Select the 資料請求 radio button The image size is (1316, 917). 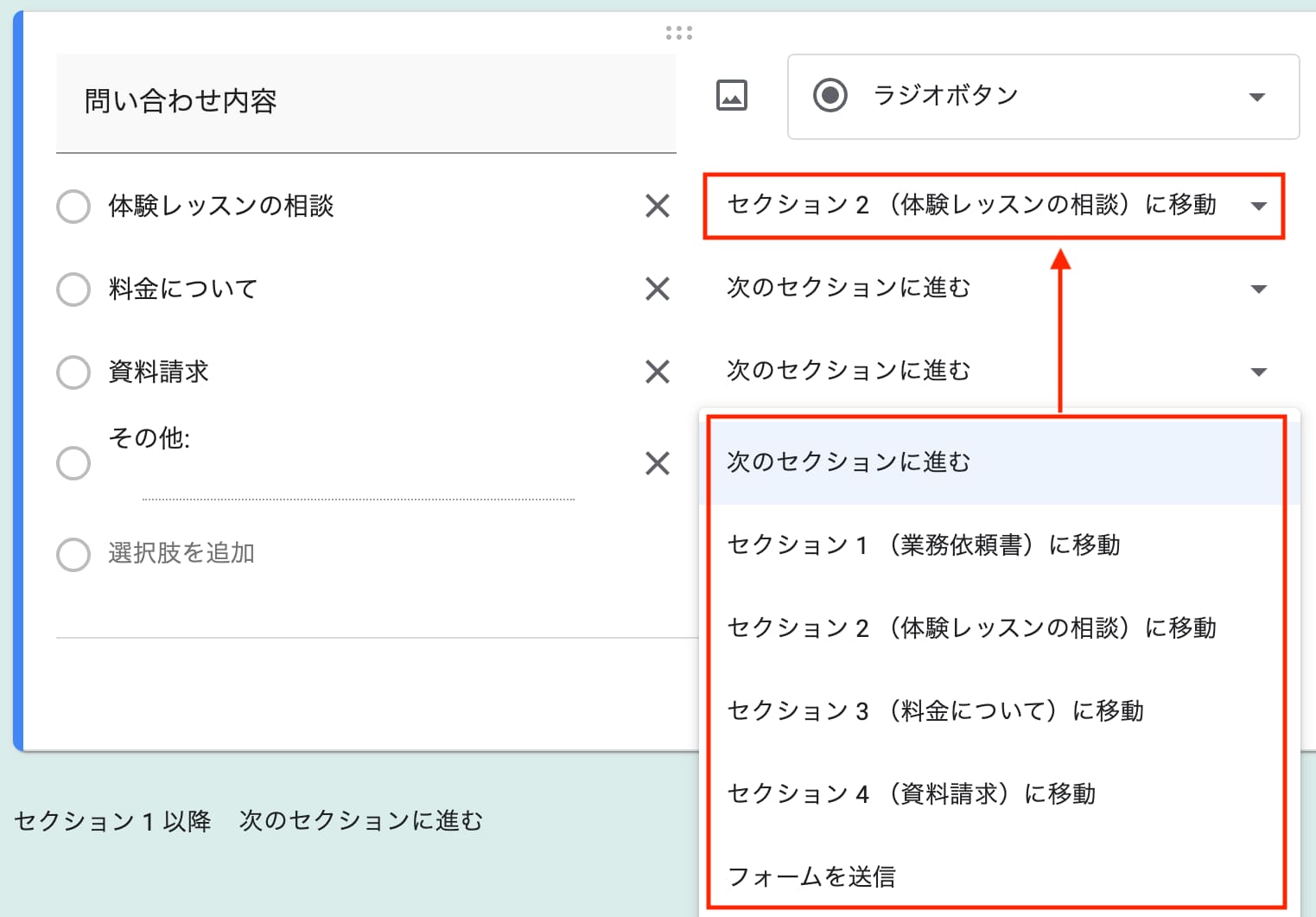pyautogui.click(x=73, y=373)
